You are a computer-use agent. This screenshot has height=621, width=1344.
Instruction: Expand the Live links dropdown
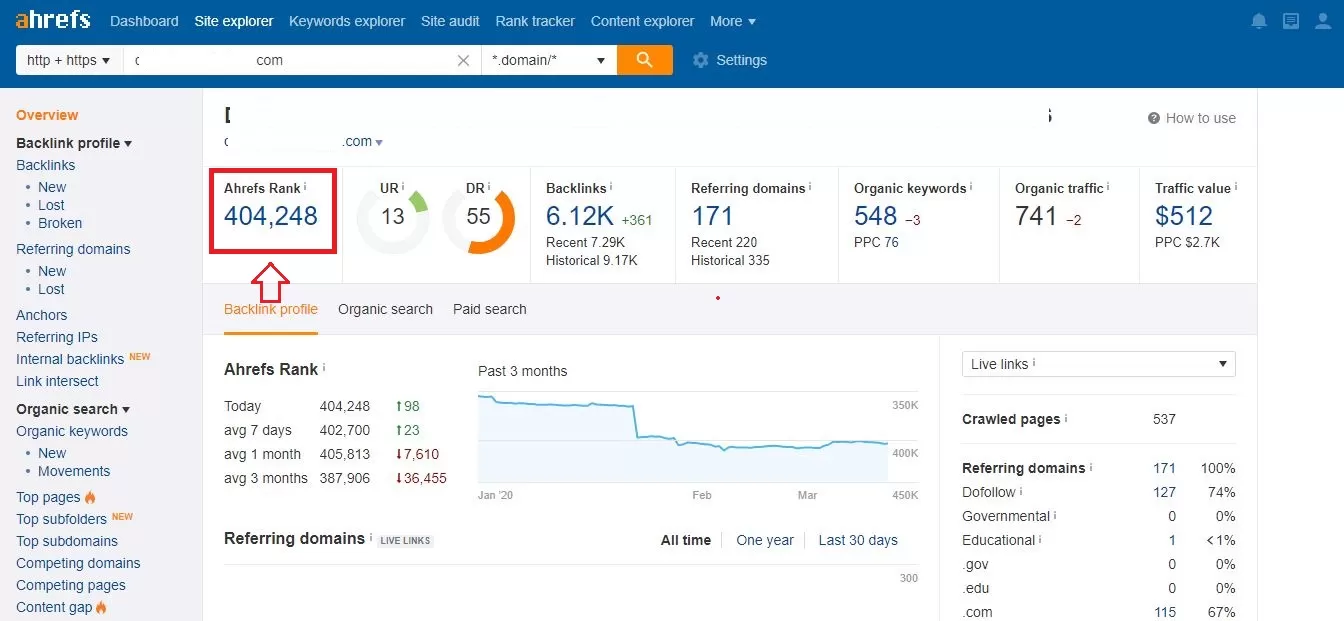1099,364
